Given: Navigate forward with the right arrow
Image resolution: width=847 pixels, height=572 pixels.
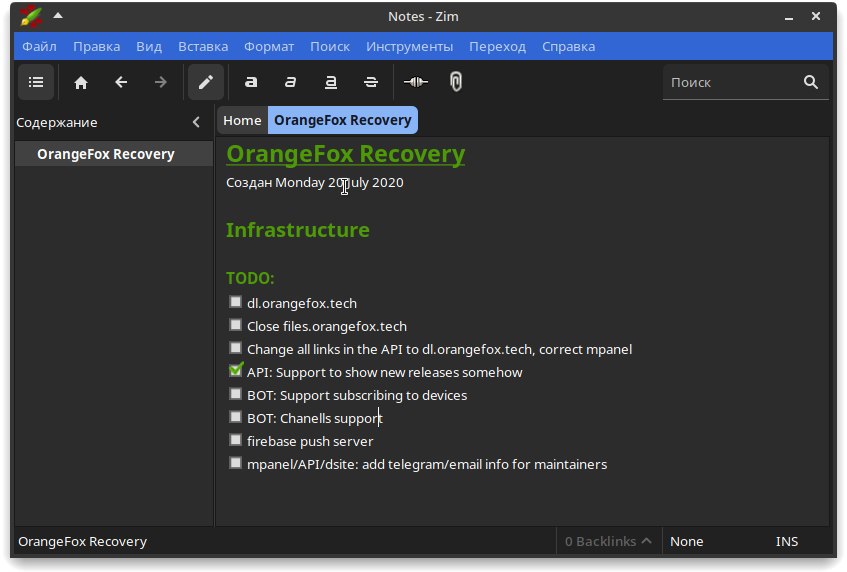Looking at the screenshot, I should [160, 82].
